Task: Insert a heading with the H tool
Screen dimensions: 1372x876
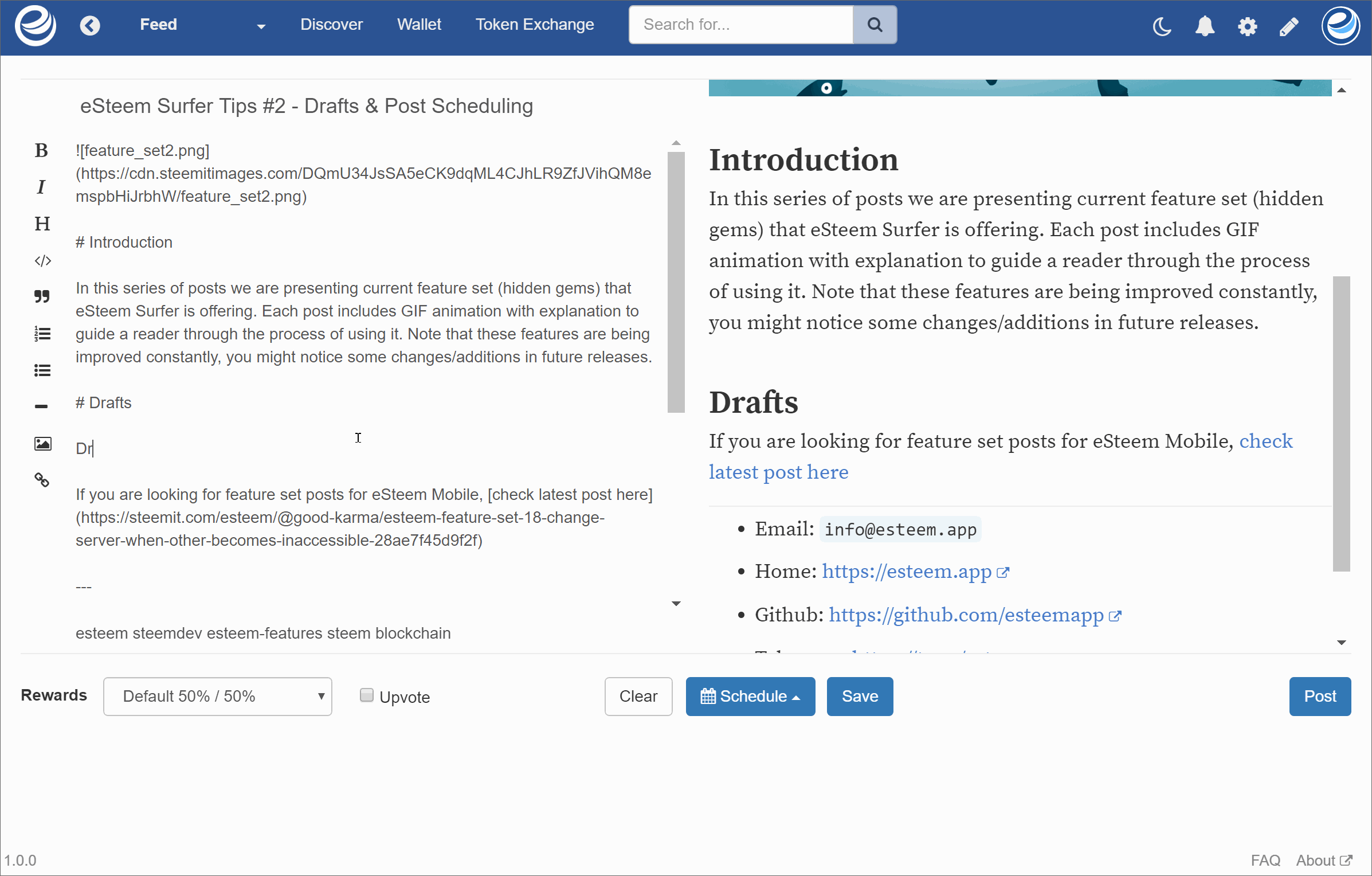Action: point(42,224)
